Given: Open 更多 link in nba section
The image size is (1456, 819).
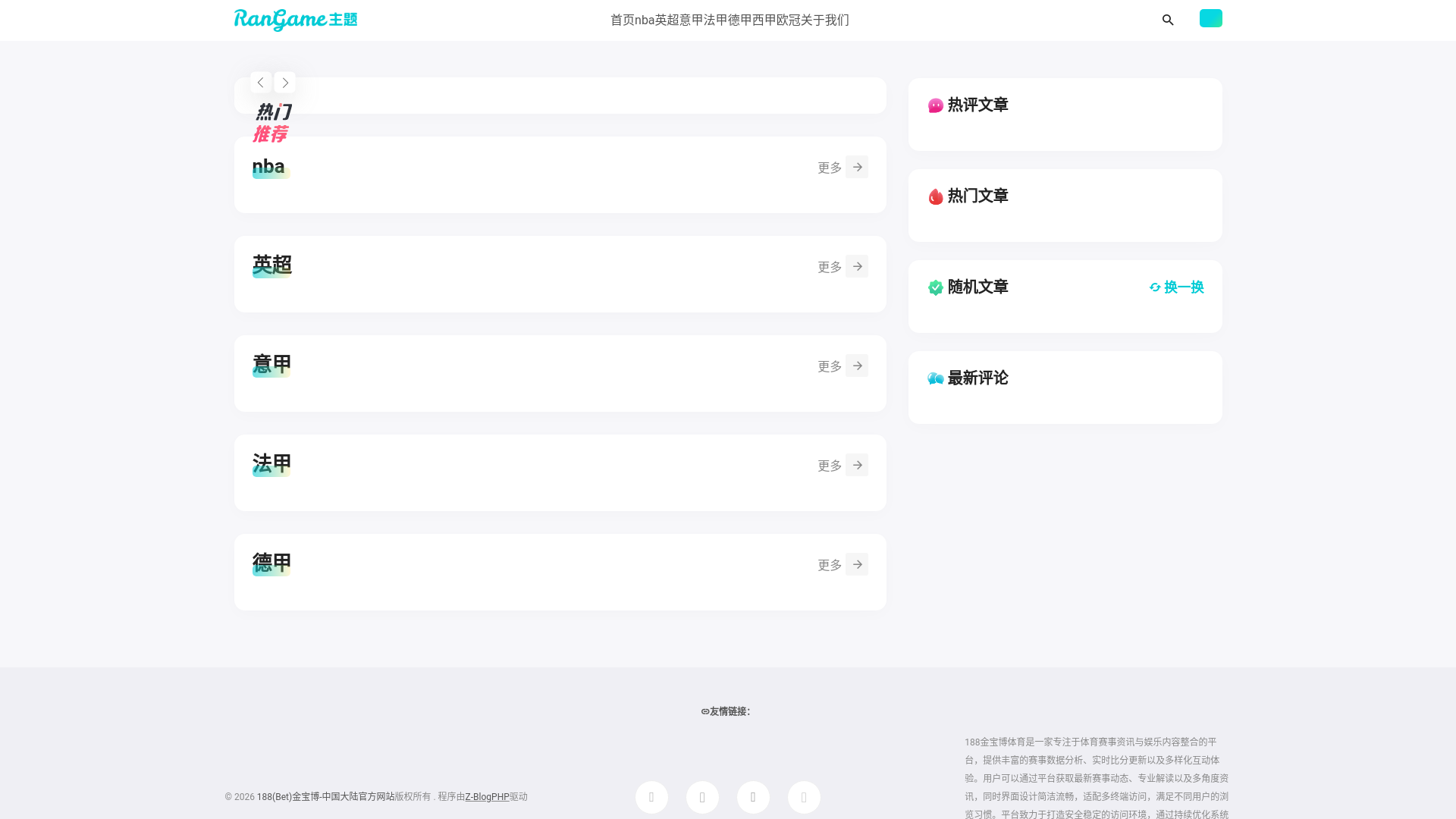Looking at the screenshot, I should [830, 168].
